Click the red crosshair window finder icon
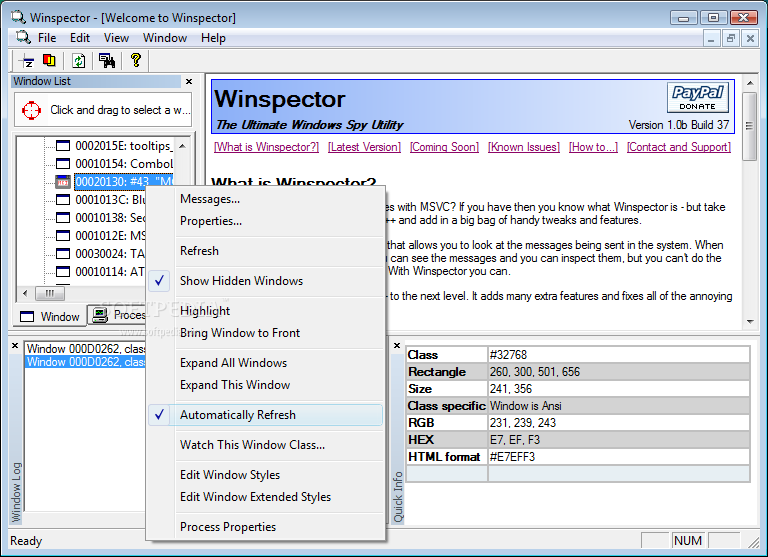768x557 pixels. click(x=33, y=110)
